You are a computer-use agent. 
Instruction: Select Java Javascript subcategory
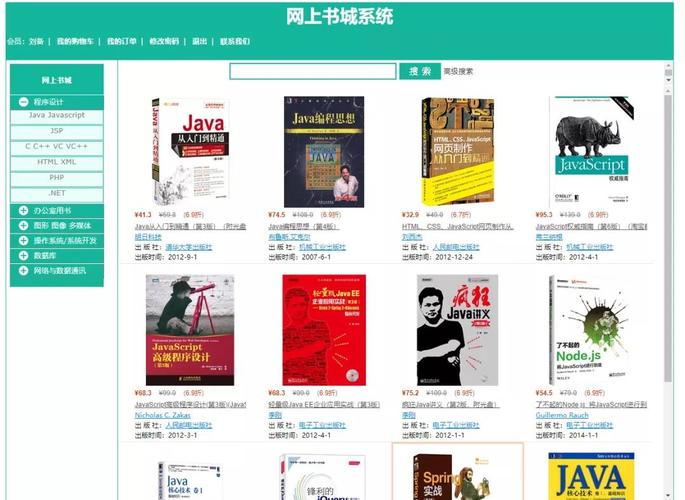pyautogui.click(x=57, y=115)
